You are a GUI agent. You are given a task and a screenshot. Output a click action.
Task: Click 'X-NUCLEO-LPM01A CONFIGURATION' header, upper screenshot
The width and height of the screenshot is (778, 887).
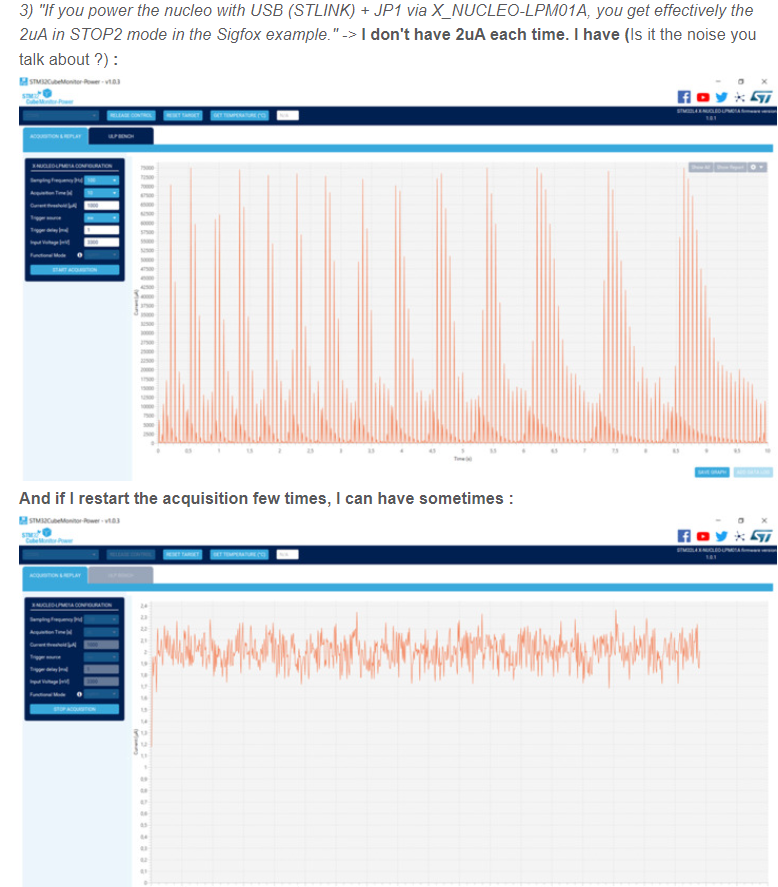click(72, 166)
